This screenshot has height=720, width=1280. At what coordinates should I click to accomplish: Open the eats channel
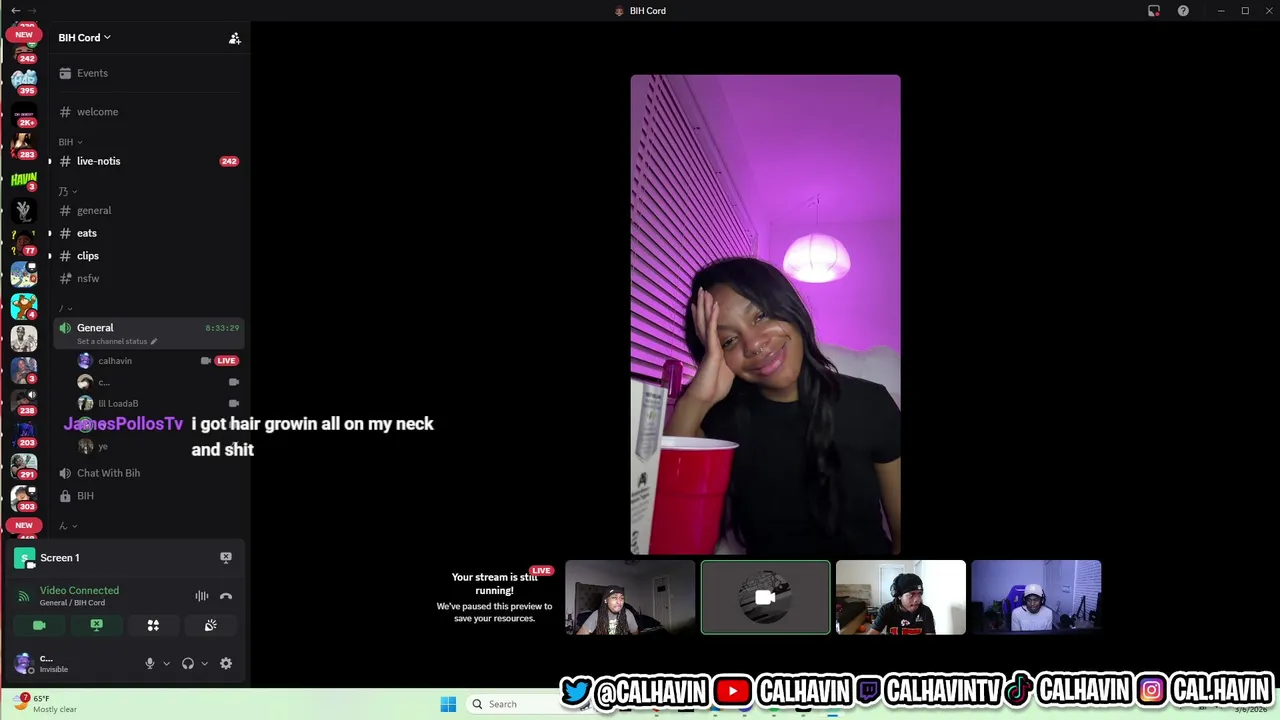point(148,233)
